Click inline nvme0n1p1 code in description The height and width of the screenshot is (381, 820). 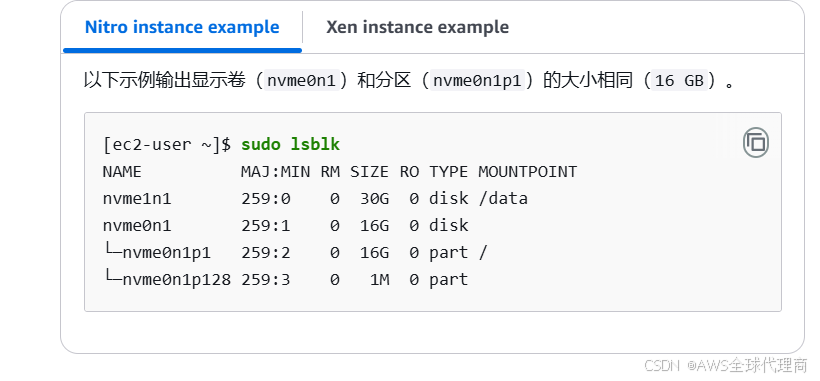[477, 81]
